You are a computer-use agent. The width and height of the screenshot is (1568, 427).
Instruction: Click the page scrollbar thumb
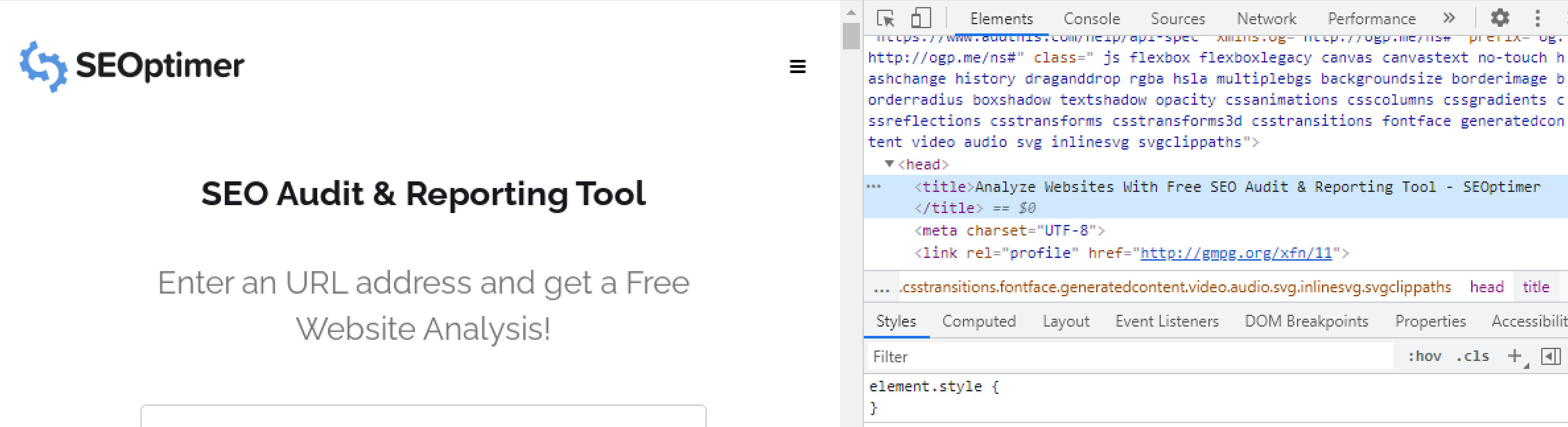coord(850,36)
